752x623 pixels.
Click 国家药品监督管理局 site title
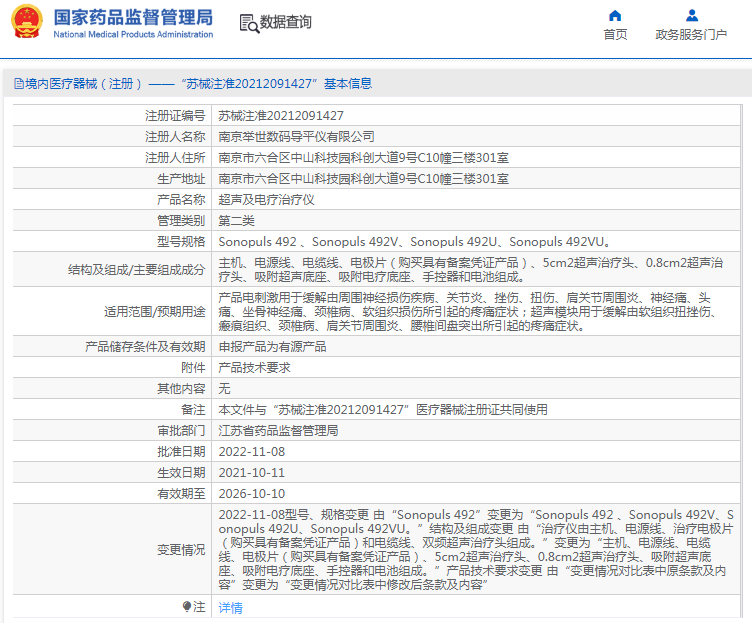tap(133, 17)
